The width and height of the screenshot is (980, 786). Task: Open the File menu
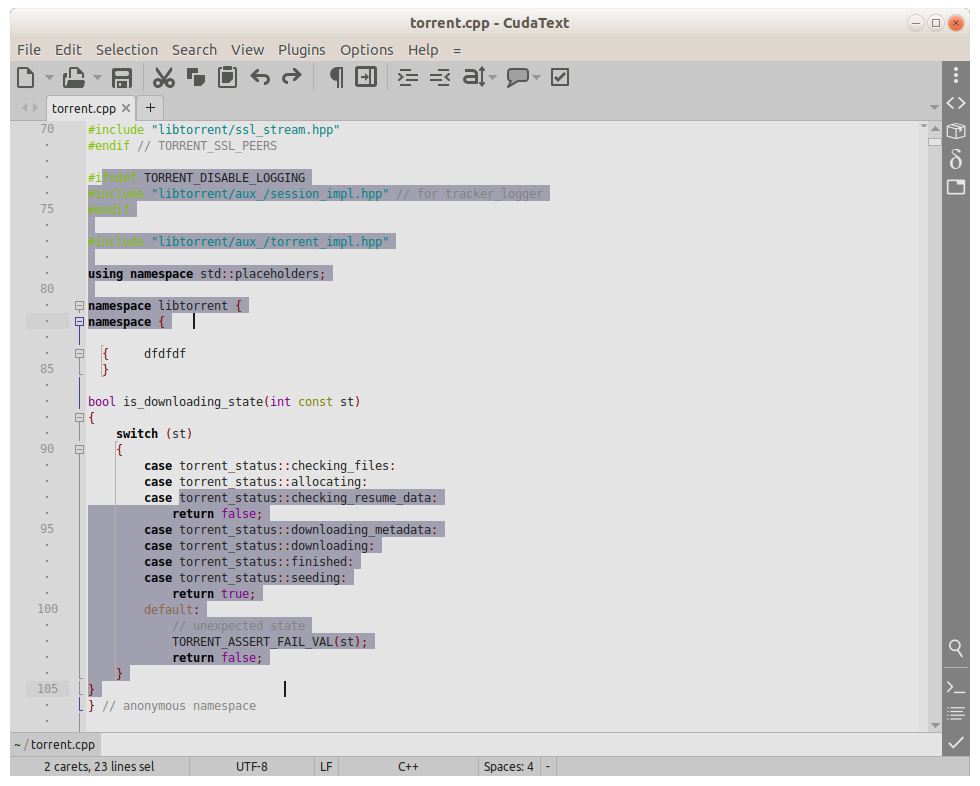point(29,50)
